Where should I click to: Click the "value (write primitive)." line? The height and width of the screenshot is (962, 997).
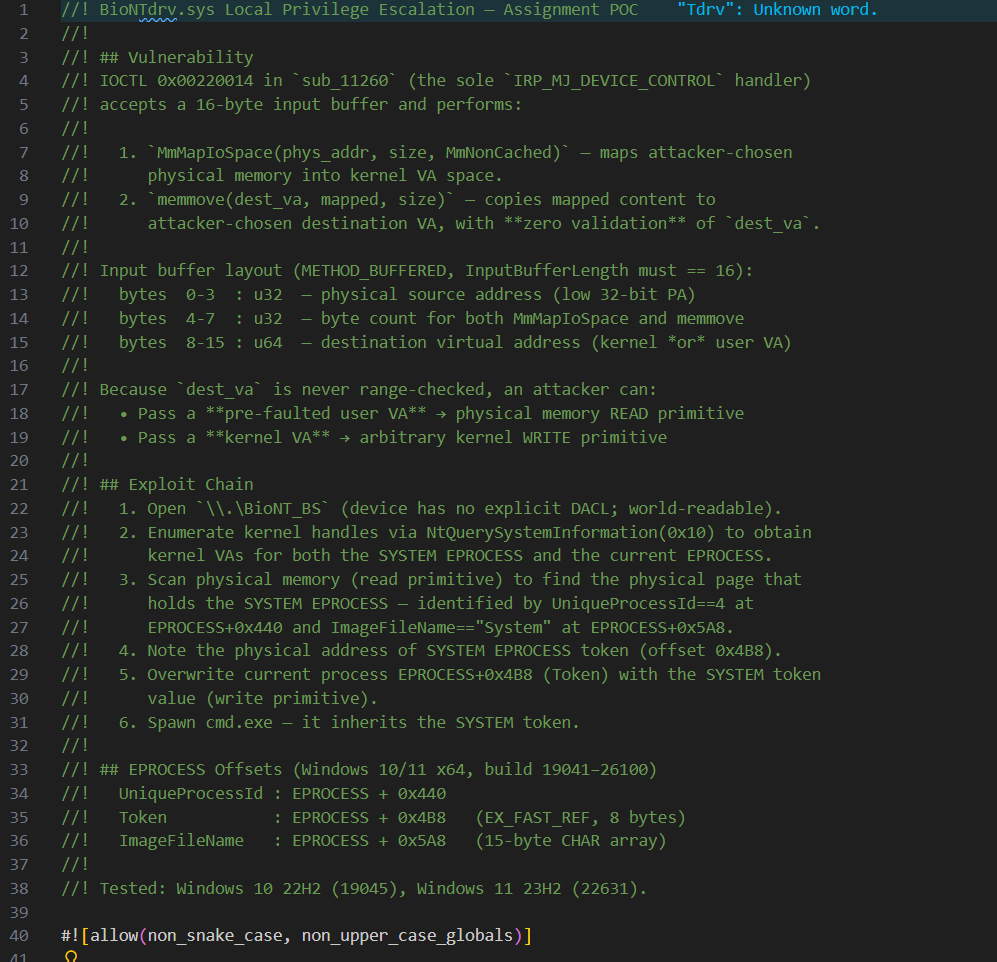[262, 699]
